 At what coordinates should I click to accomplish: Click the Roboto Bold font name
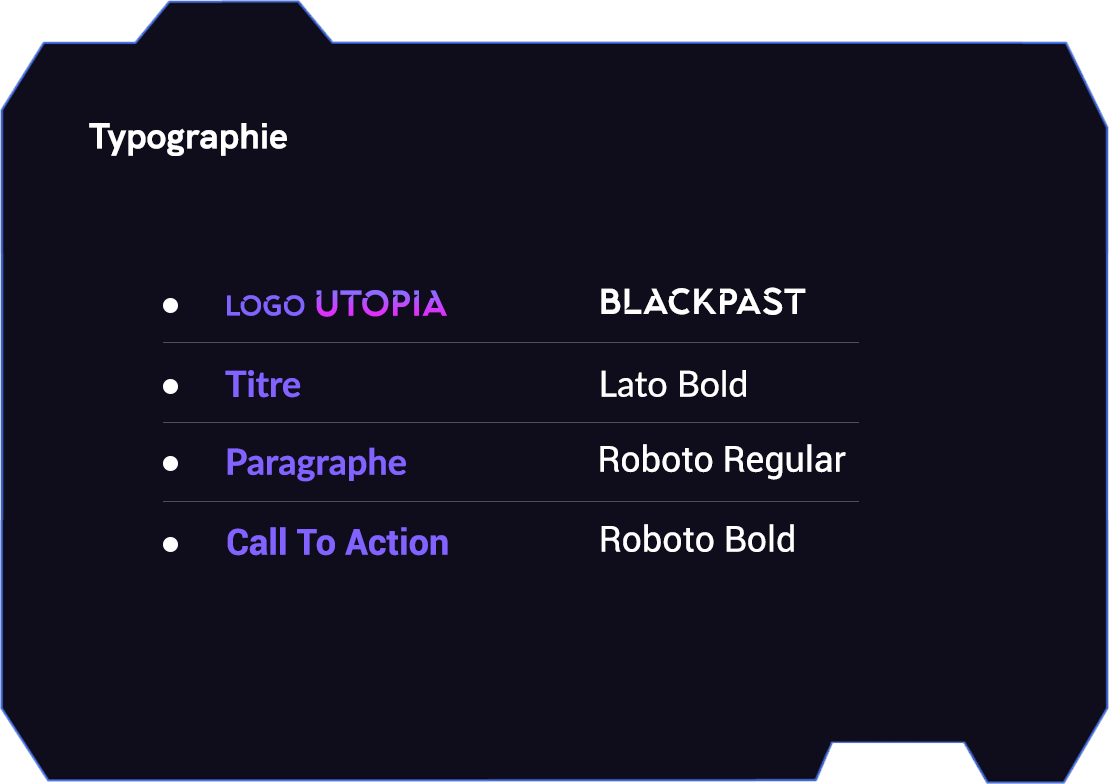pos(697,540)
